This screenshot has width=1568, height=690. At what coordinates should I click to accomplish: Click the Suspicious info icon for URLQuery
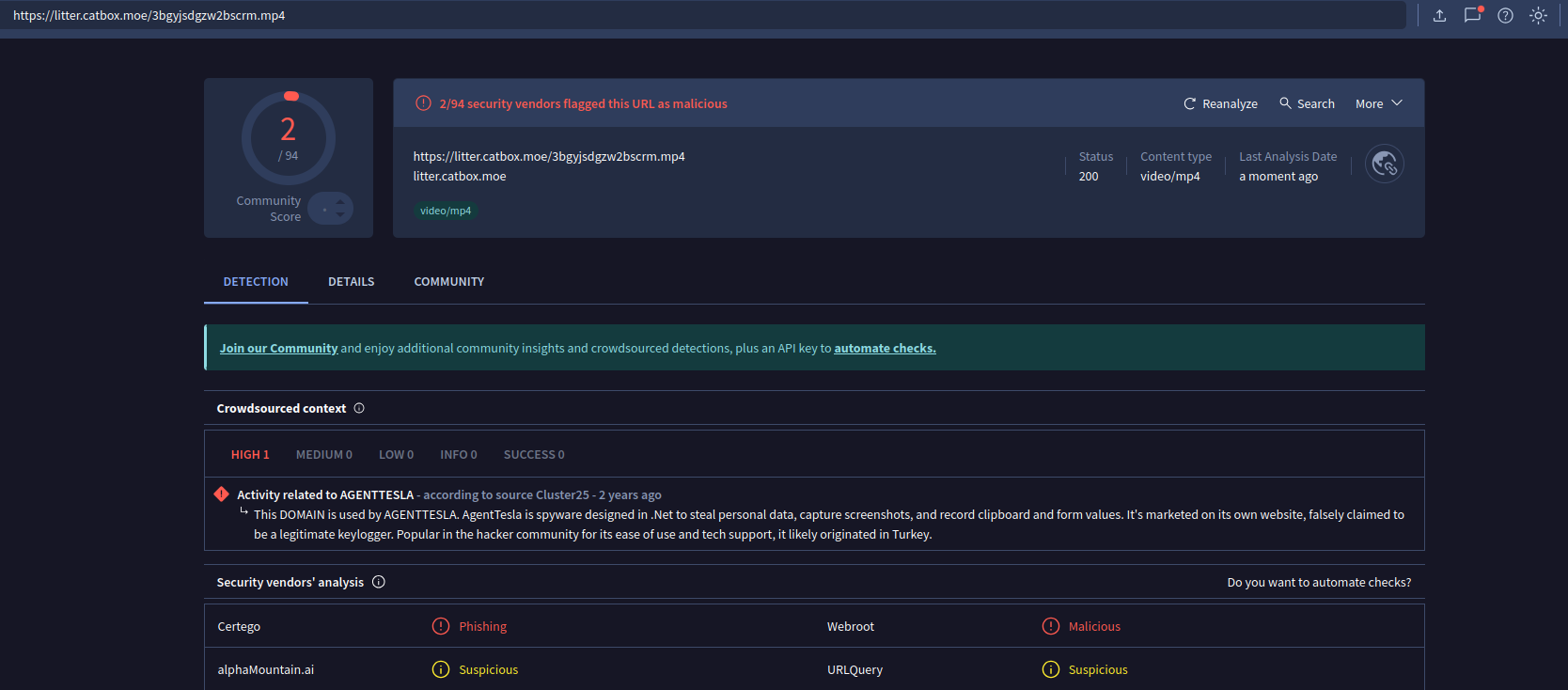pos(1051,669)
